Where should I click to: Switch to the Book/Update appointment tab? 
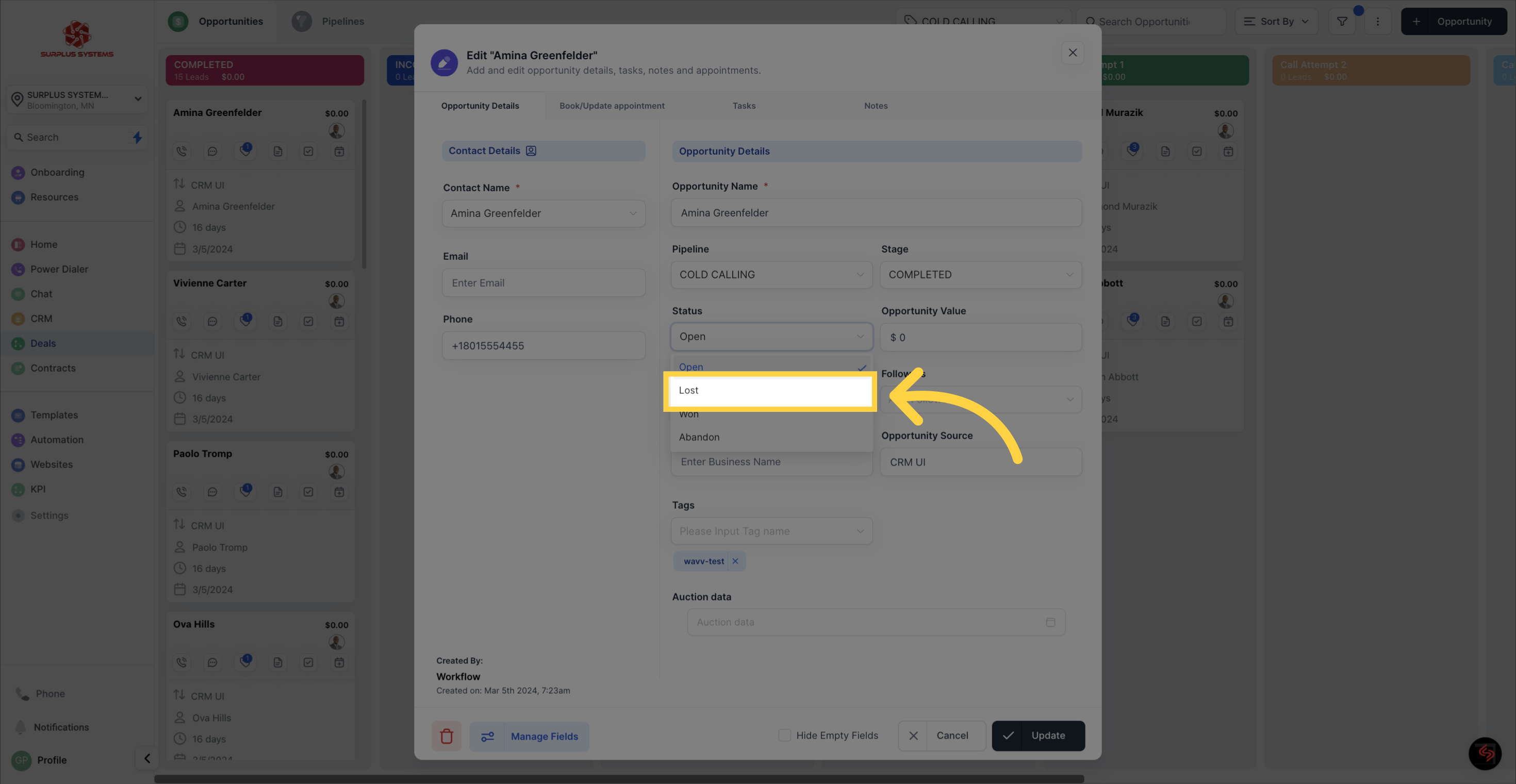[612, 106]
